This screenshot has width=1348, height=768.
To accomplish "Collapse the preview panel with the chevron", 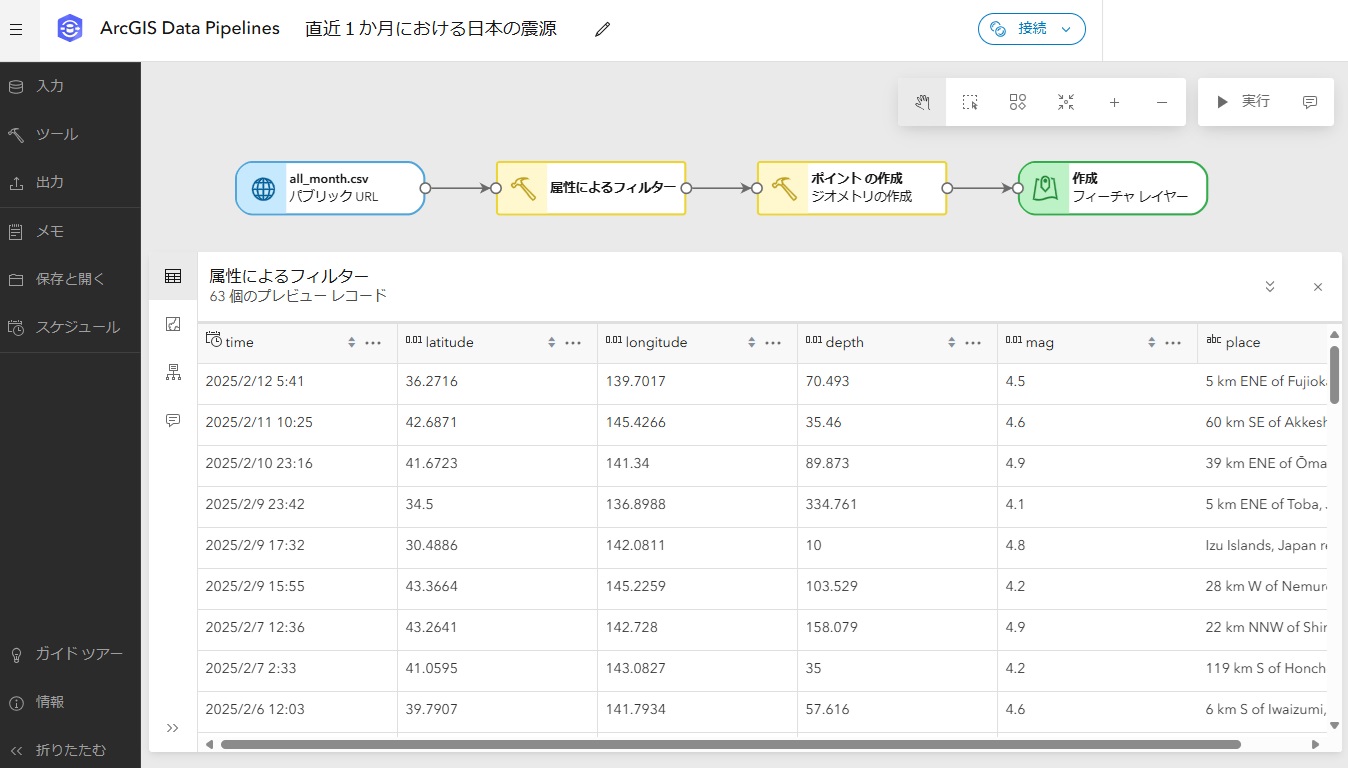I will coord(1269,287).
